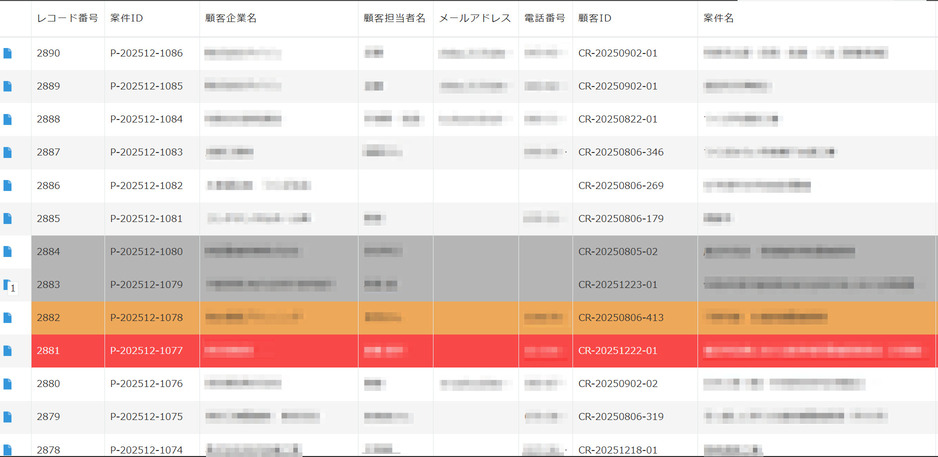Click the 案件名 column header
938x457 pixels.
pos(719,19)
